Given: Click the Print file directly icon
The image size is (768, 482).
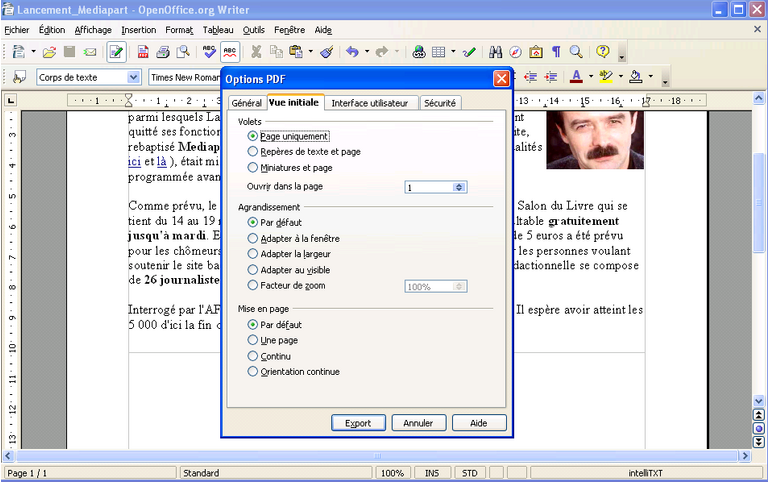Looking at the screenshot, I should click(163, 51).
